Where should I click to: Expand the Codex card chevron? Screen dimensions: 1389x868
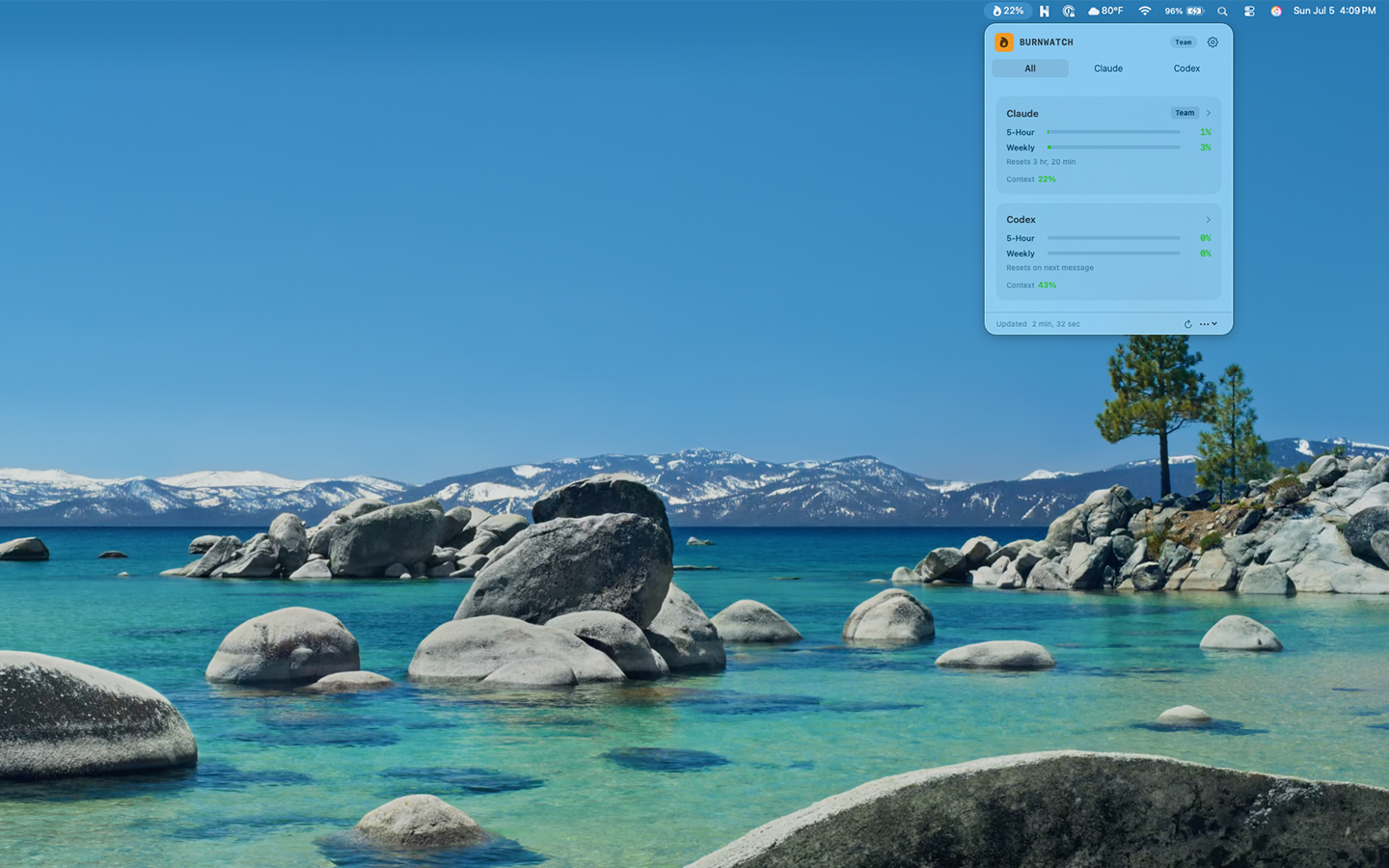click(1208, 220)
